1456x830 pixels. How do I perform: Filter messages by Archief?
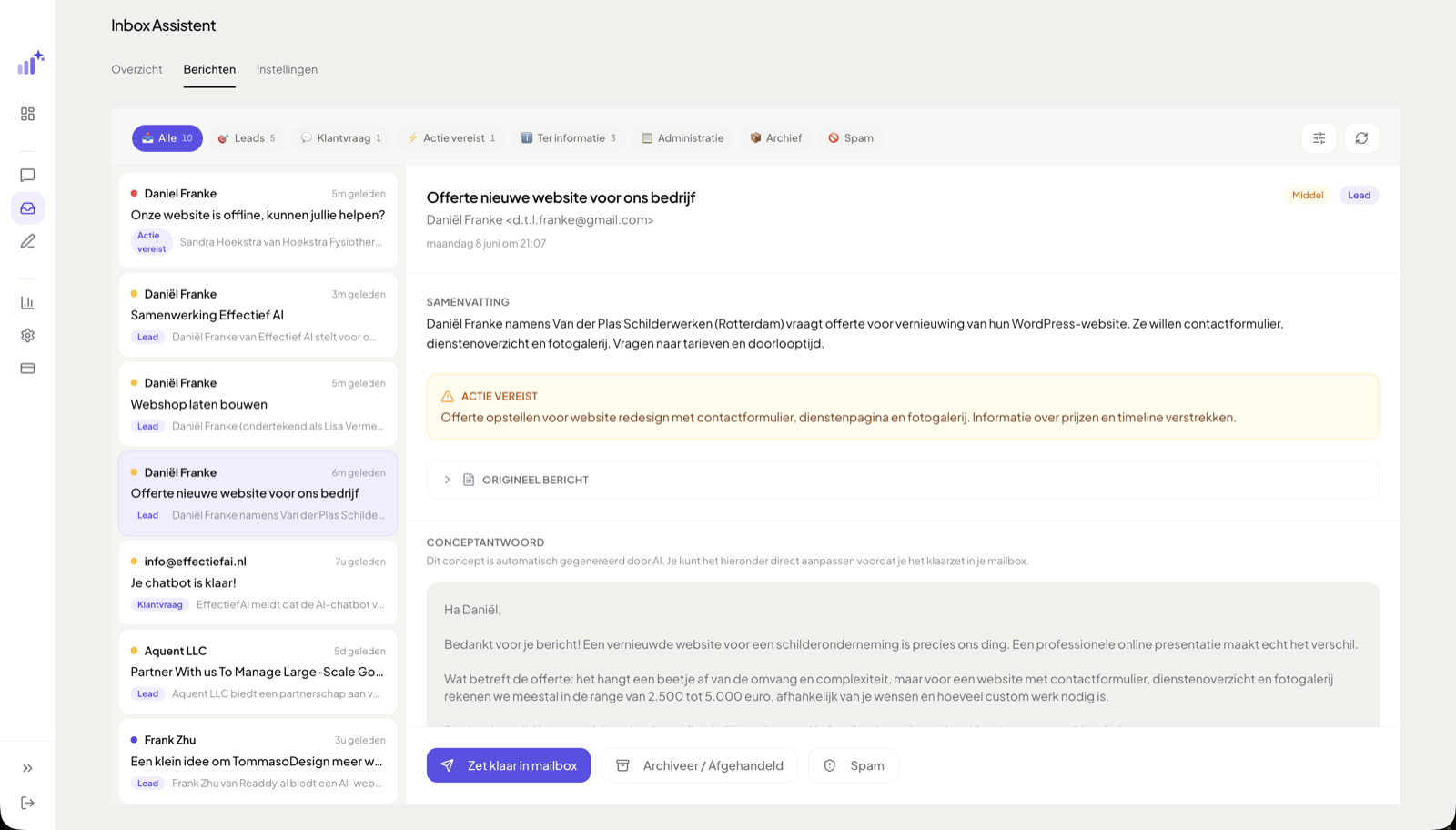point(776,138)
